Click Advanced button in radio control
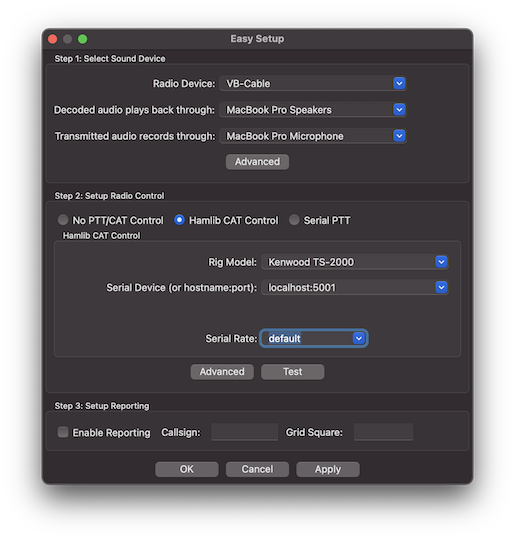515x540 pixels. 222,372
